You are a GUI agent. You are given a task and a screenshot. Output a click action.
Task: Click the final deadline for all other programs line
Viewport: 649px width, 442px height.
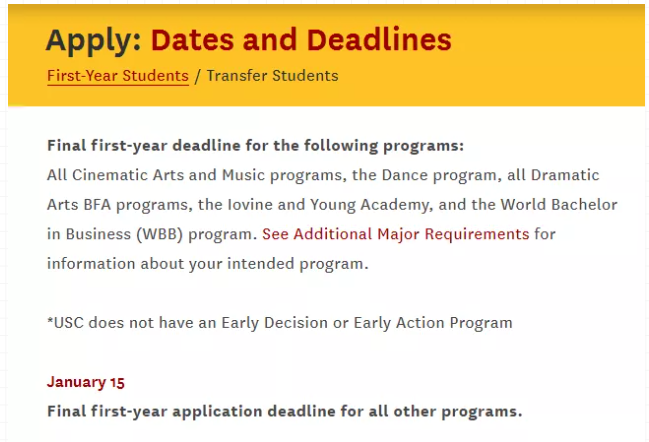(285, 411)
